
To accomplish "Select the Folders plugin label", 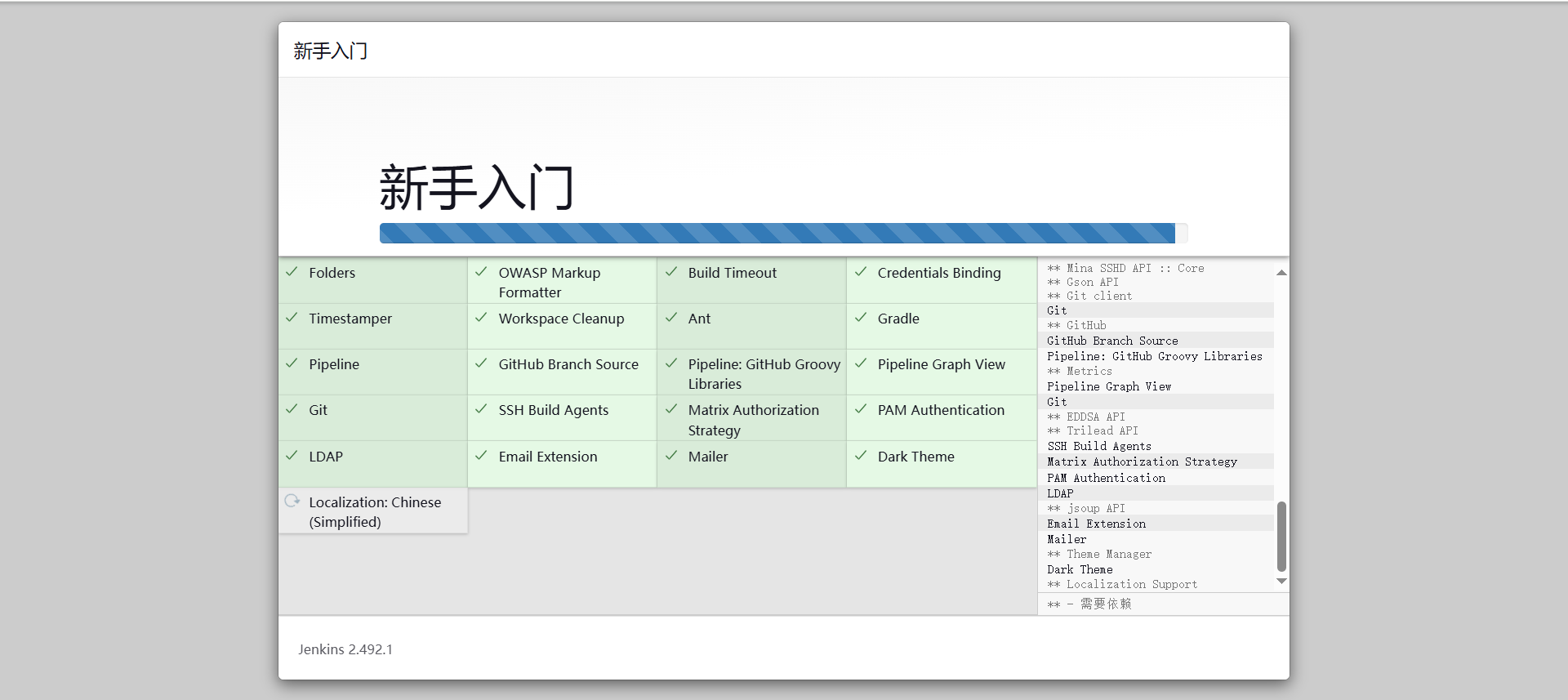I will [332, 273].
